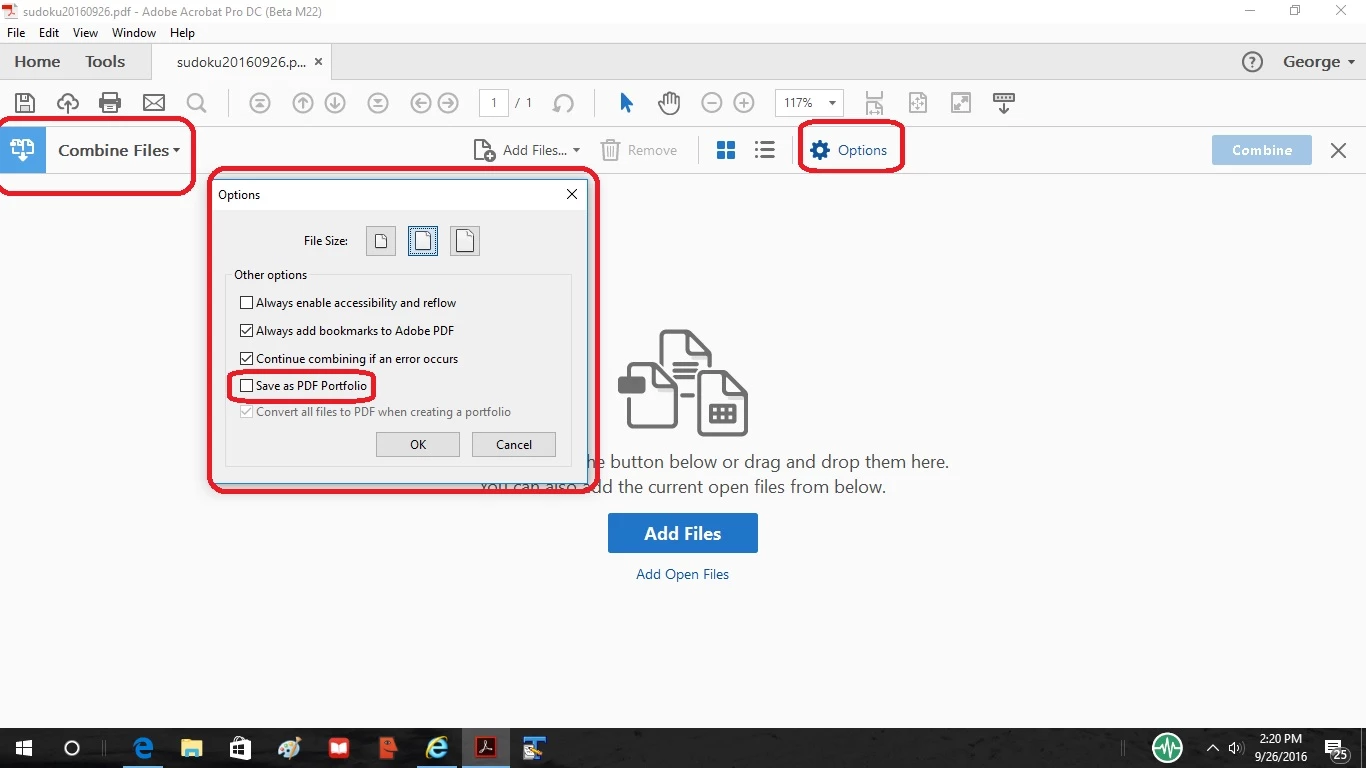Open File Explorer from the taskbar
Viewport: 1366px width, 768px height.
(192, 748)
